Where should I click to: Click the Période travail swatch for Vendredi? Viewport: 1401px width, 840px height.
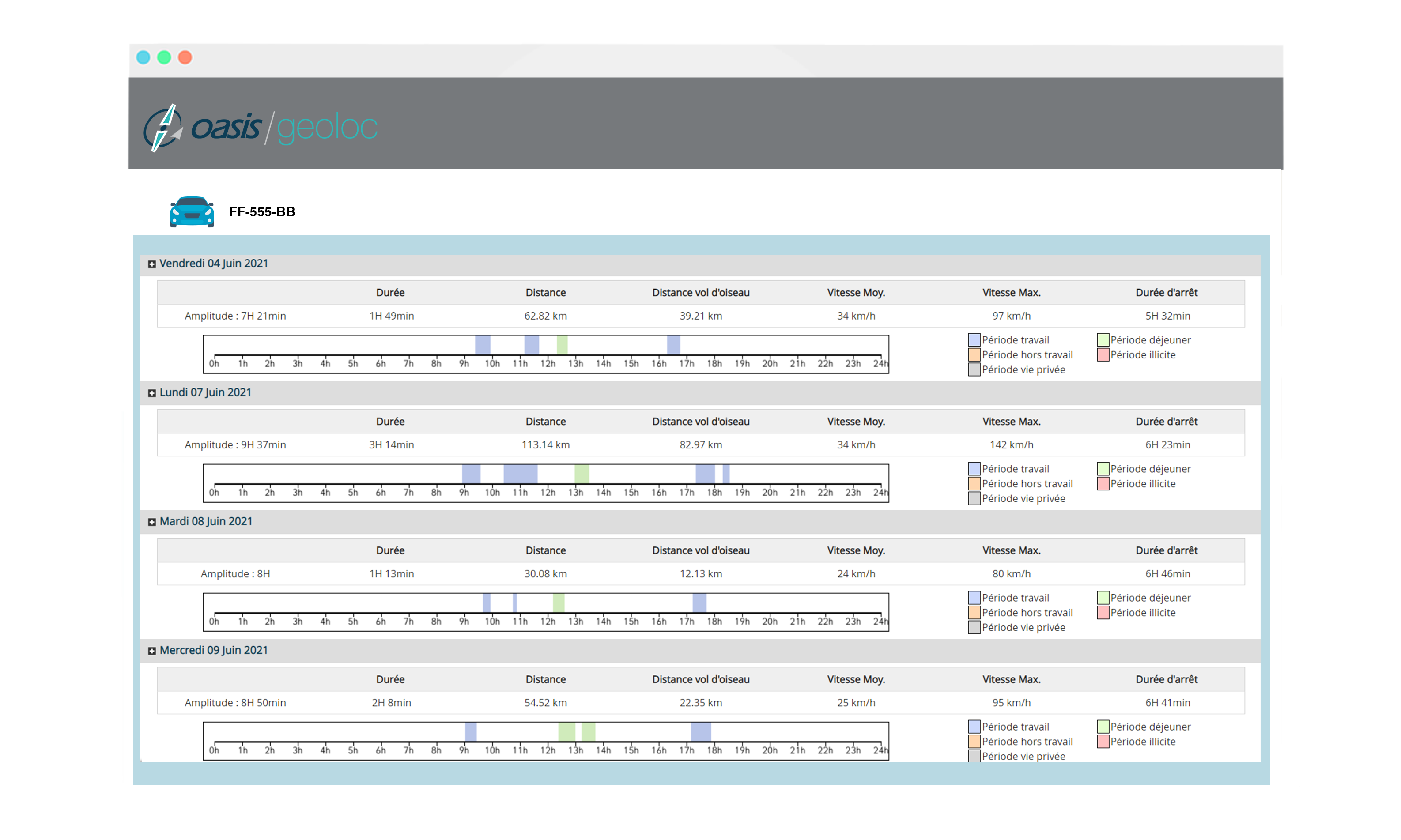click(974, 339)
